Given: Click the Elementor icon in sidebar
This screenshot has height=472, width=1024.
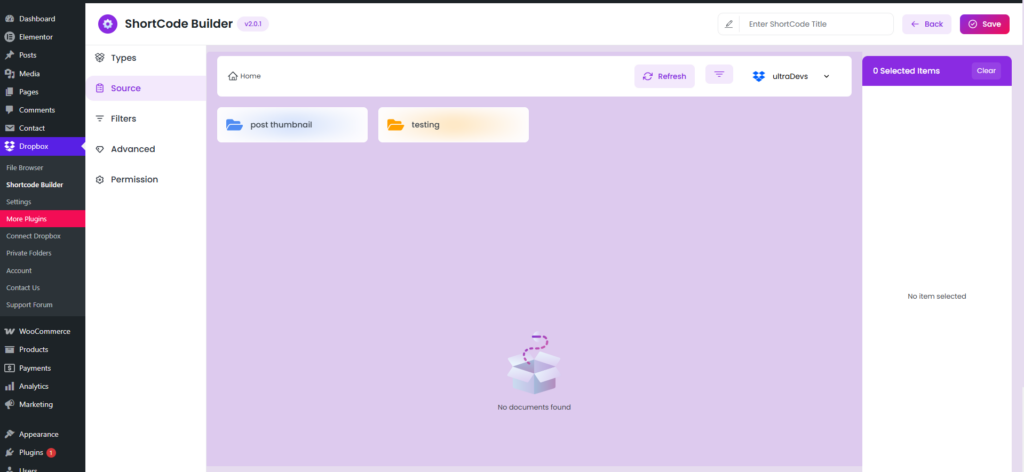Looking at the screenshot, I should coord(10,37).
